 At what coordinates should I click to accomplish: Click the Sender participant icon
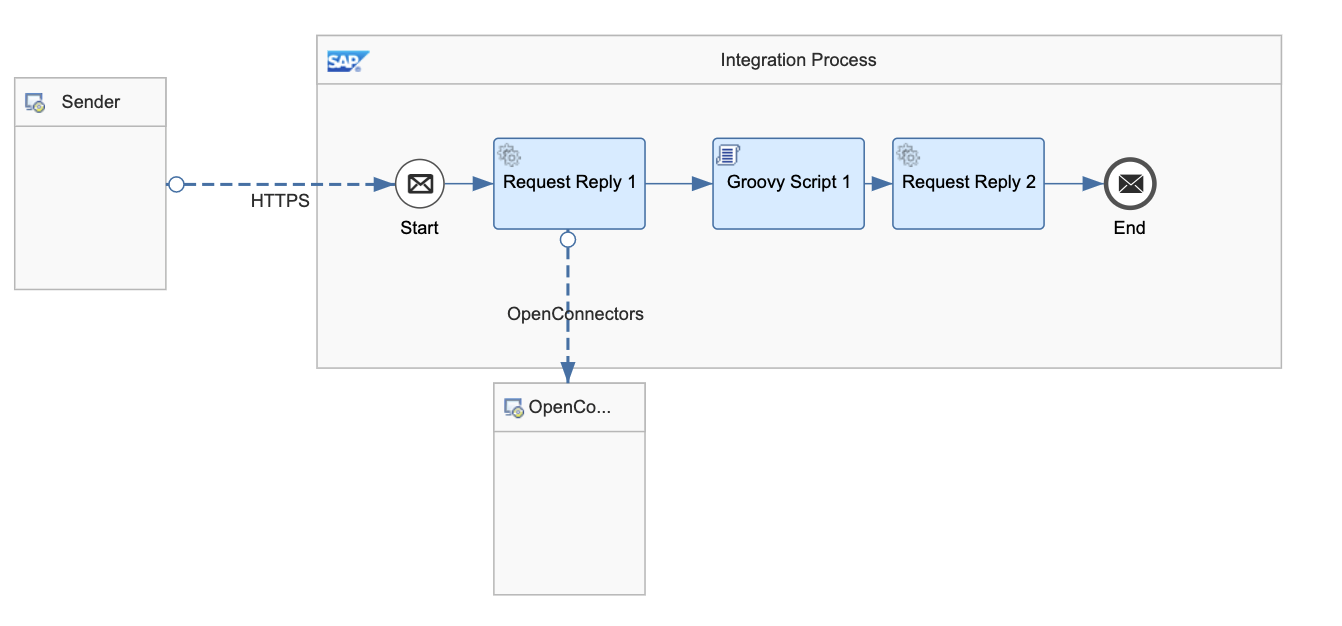tap(35, 102)
